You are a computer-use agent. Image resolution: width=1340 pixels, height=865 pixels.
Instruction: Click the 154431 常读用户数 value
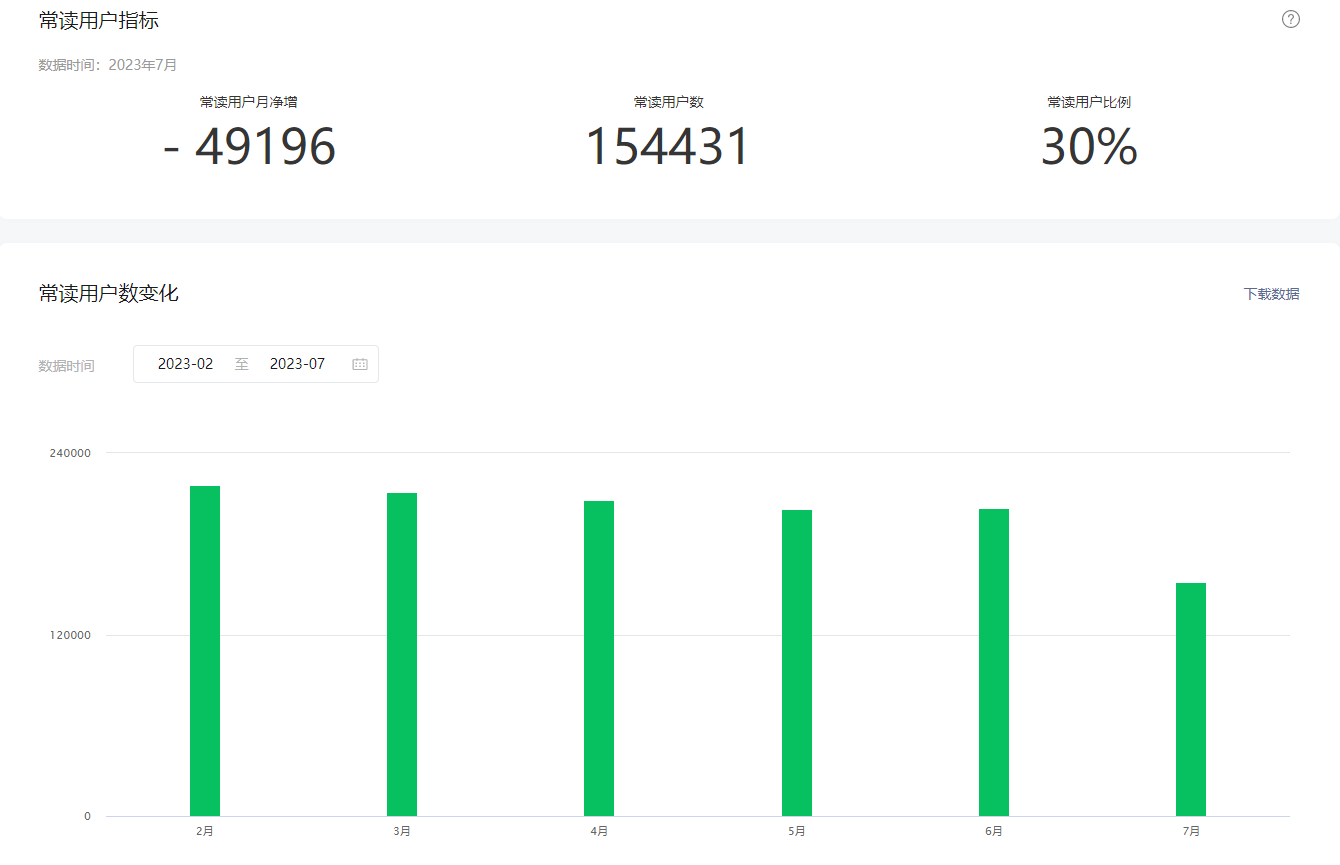pos(668,147)
